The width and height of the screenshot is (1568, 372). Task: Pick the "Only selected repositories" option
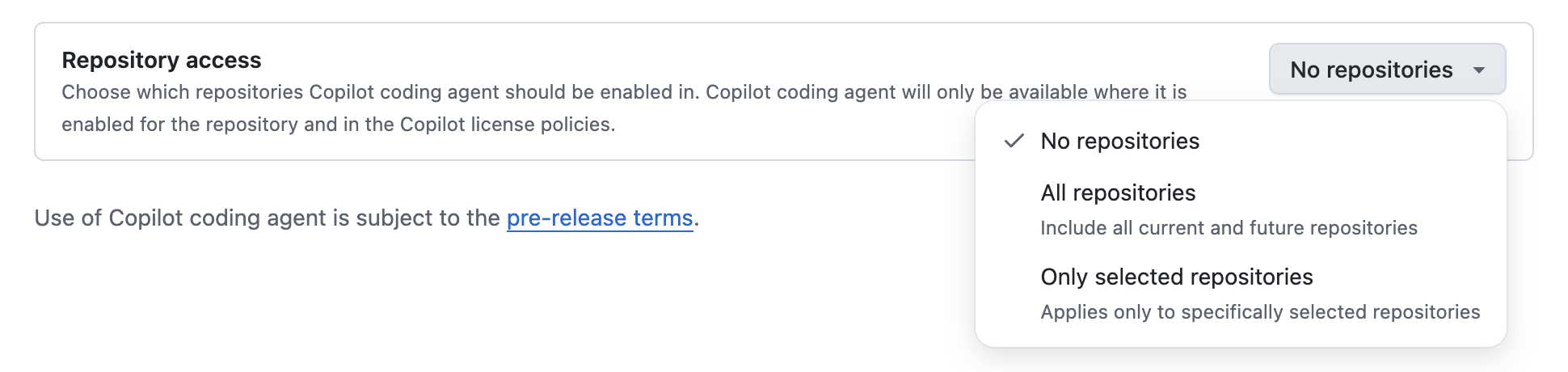pos(1176,277)
